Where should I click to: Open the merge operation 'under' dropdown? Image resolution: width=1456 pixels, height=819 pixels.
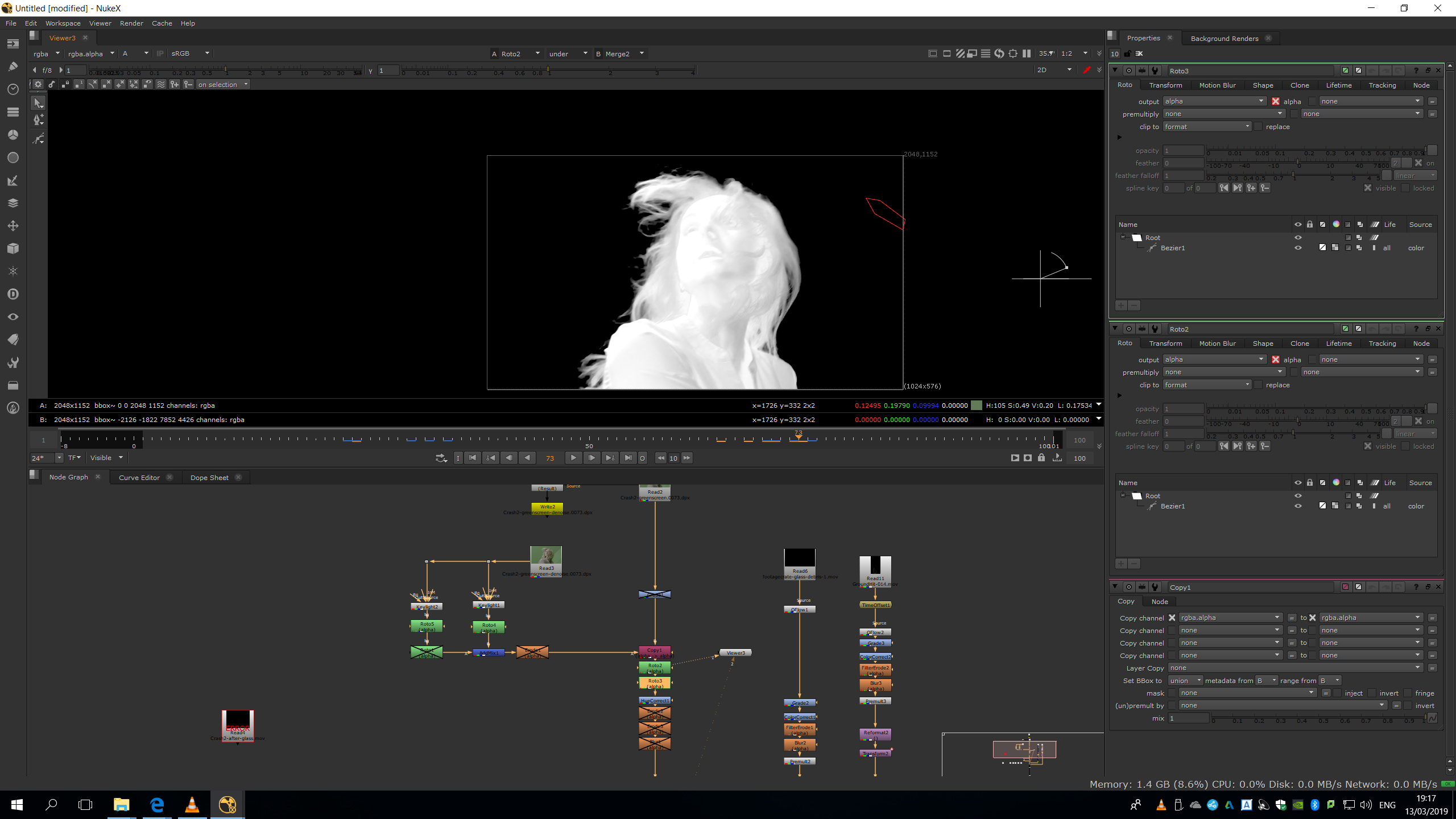(x=568, y=53)
